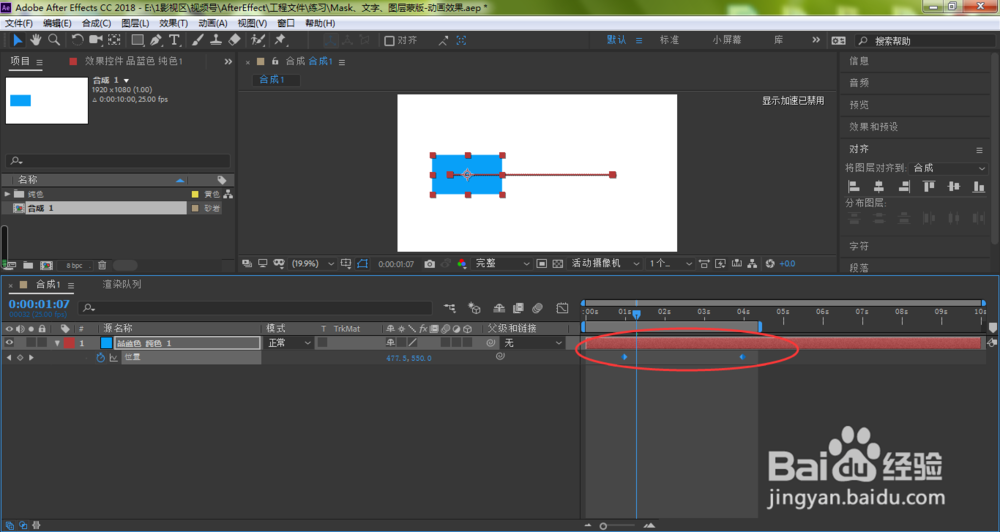The image size is (1000, 532).
Task: Click the Region of Interest icon
Action: click(541, 264)
